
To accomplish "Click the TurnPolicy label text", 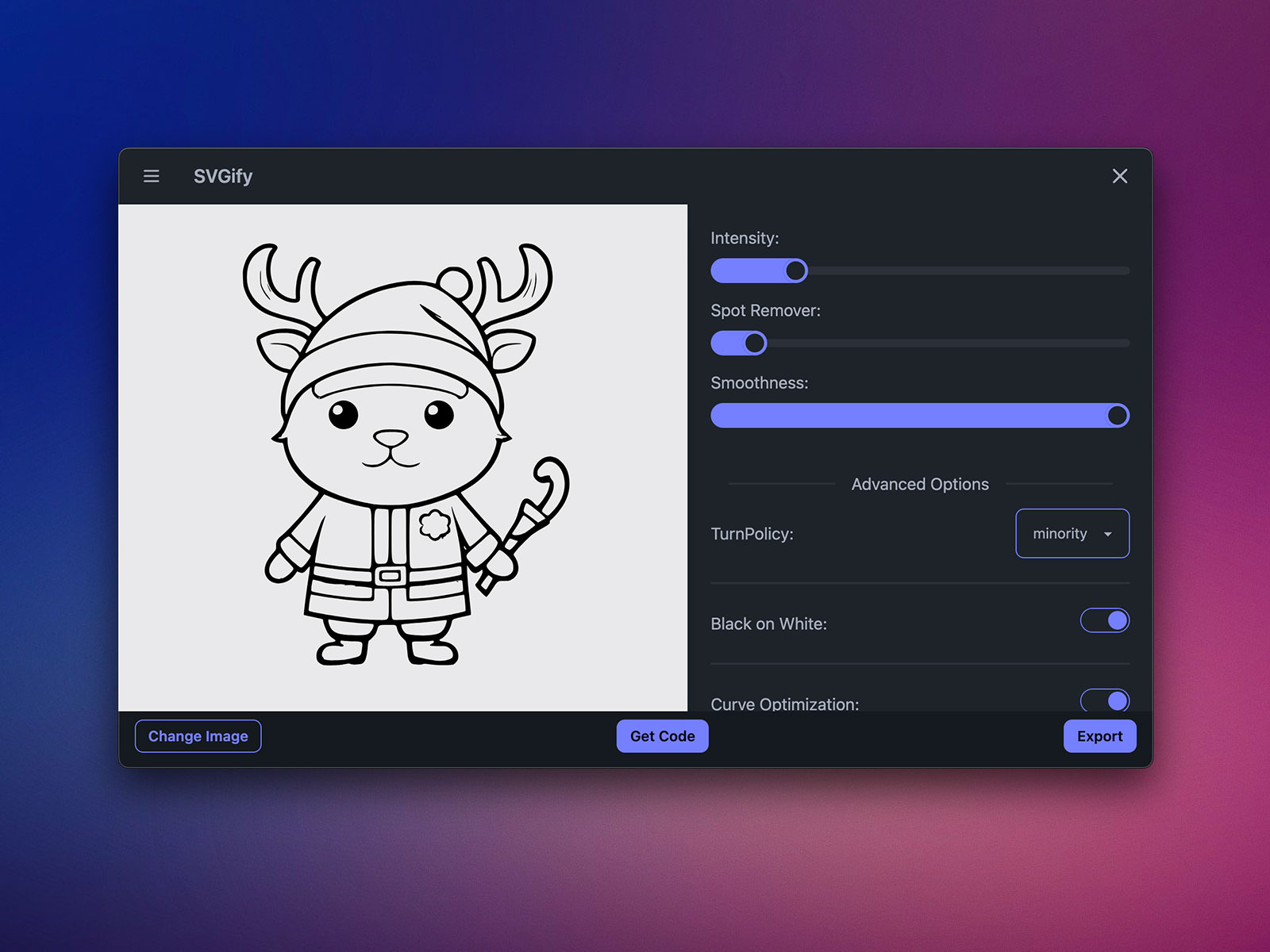I will 752,534.
